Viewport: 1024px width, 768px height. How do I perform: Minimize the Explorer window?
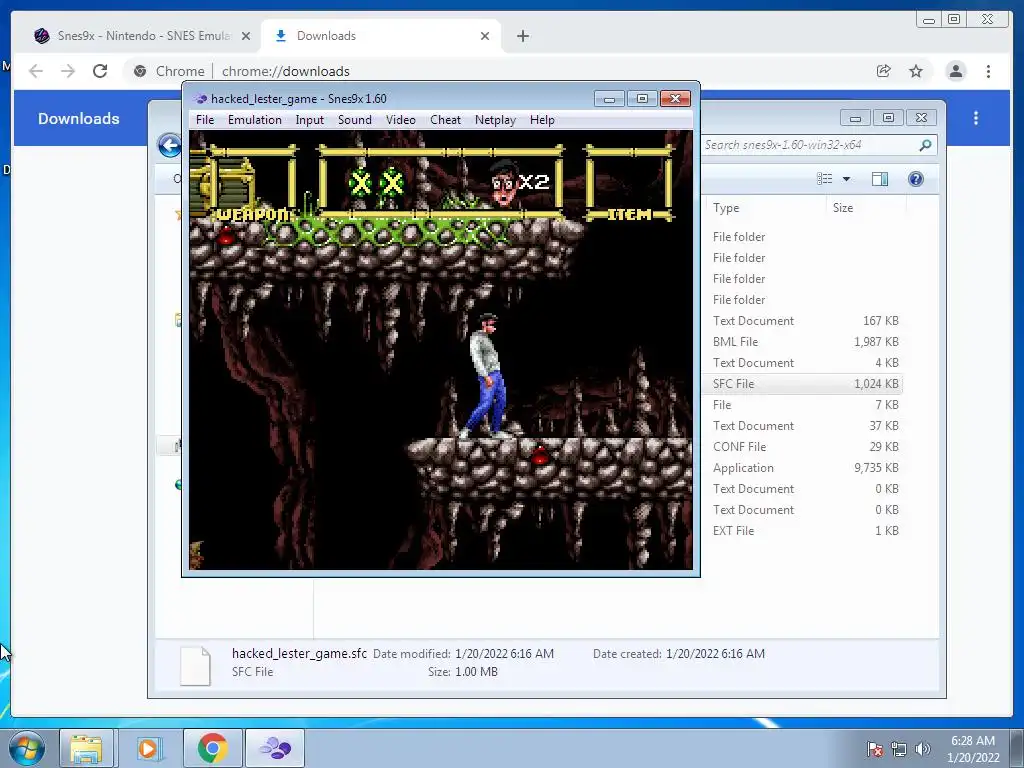855,118
